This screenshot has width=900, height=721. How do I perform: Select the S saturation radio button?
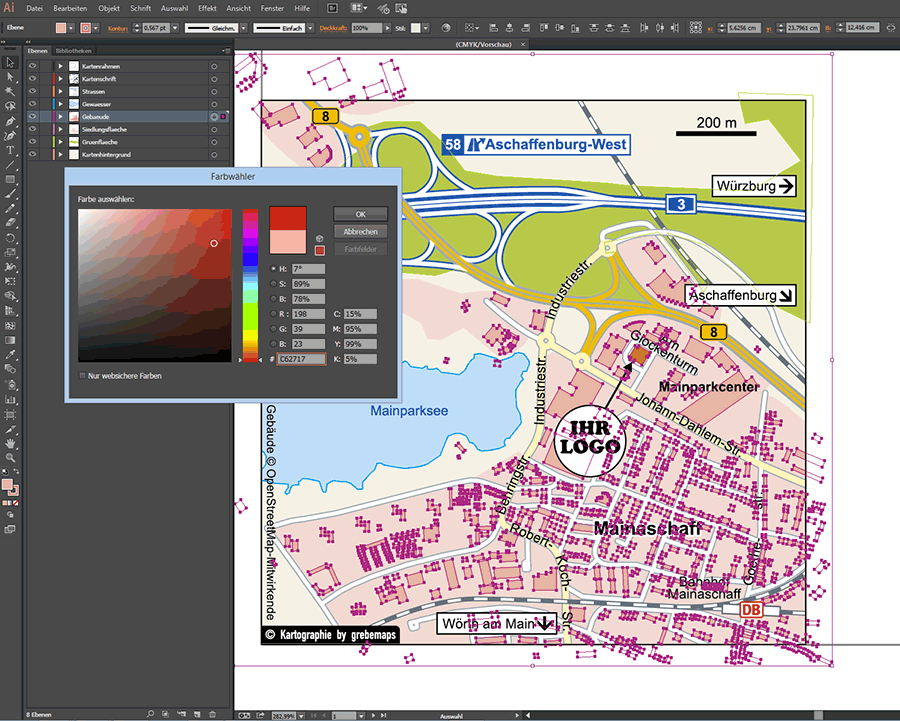[274, 284]
